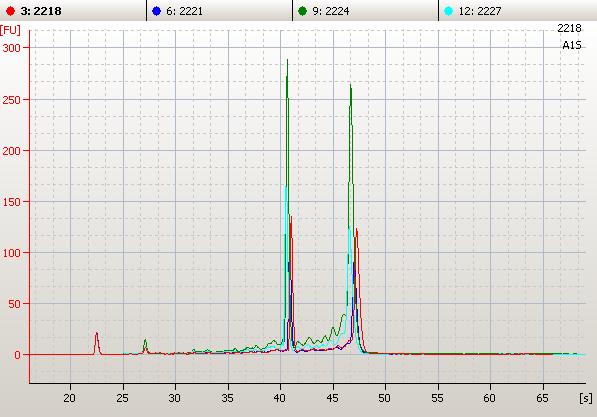This screenshot has height=417, width=597.
Task: Click the 300 value on the y-axis
Action: [x=11, y=48]
